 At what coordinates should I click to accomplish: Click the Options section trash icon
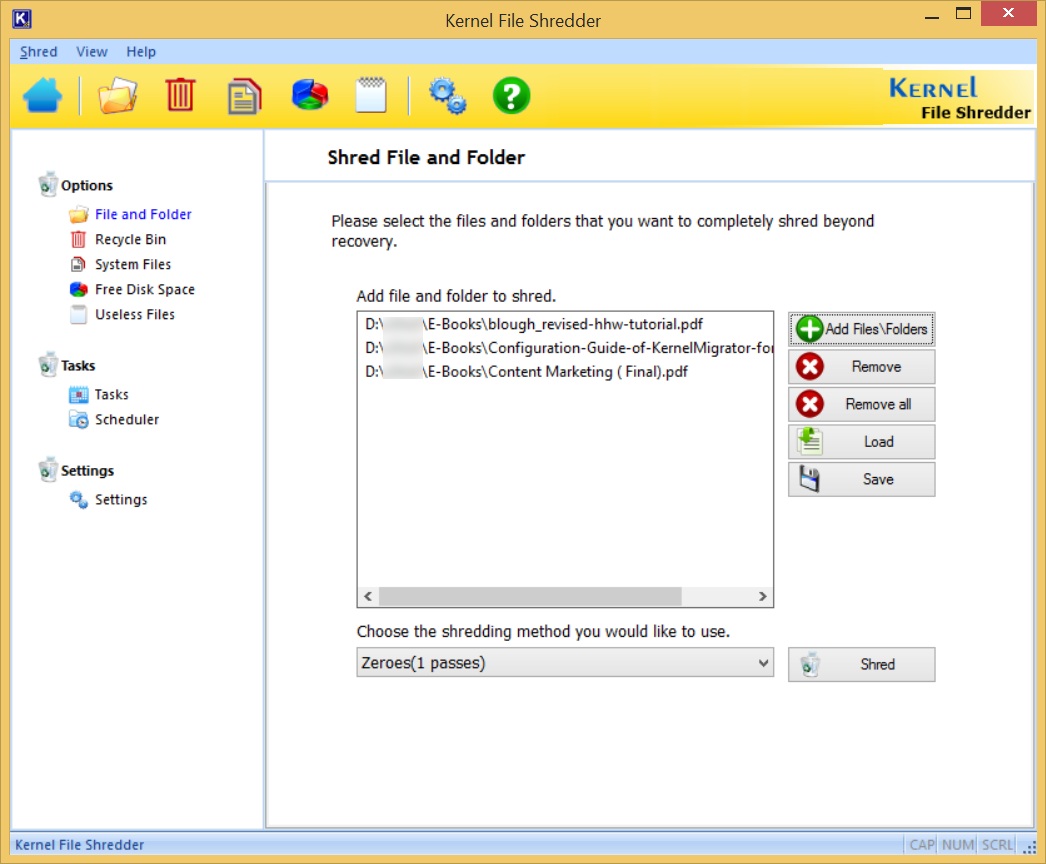[47, 185]
